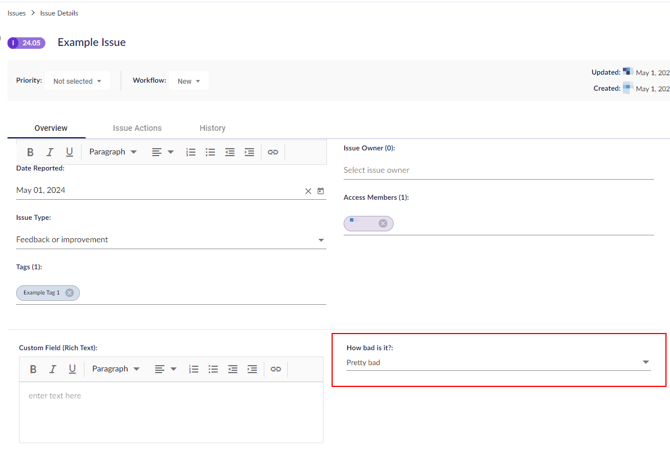Insert link using Custom Field toolbar link icon
Screen dimensions: 670x465
pyautogui.click(x=276, y=369)
